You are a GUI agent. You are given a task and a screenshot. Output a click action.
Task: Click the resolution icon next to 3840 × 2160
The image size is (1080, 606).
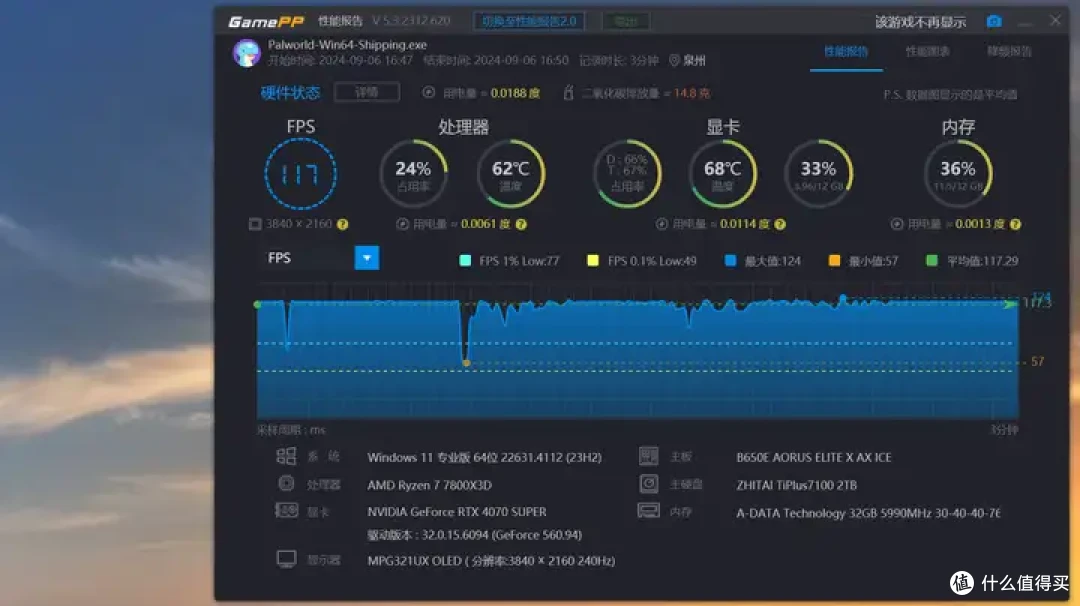coord(255,224)
